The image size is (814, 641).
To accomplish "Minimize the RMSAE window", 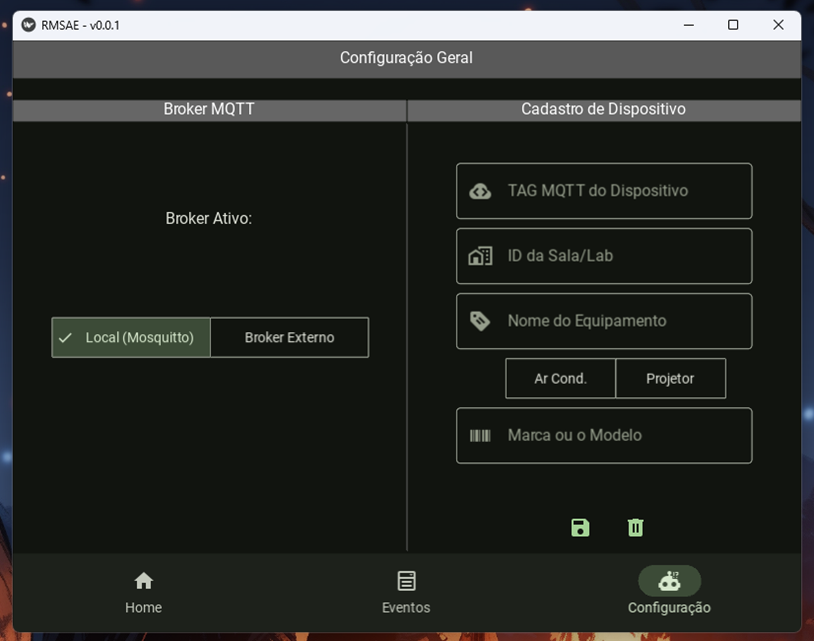I will (689, 25).
